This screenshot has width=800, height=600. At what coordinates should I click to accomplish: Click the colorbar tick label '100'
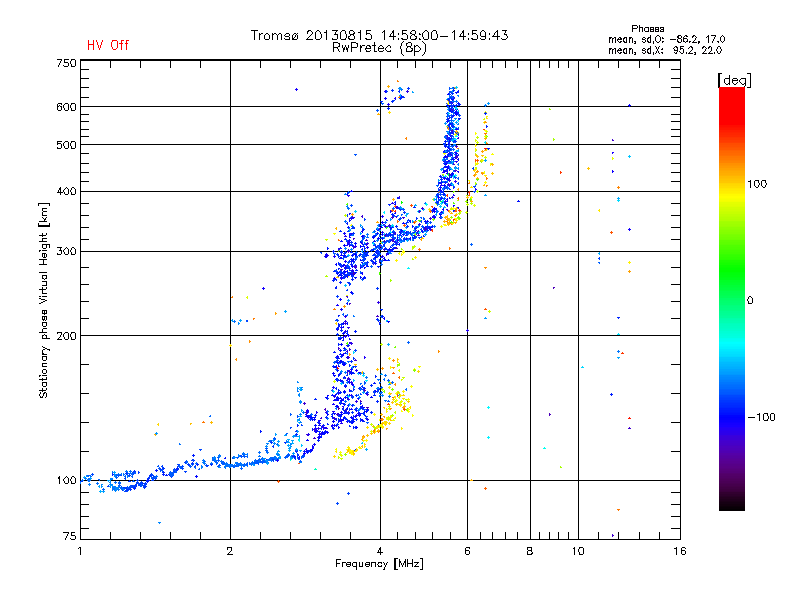click(x=757, y=184)
